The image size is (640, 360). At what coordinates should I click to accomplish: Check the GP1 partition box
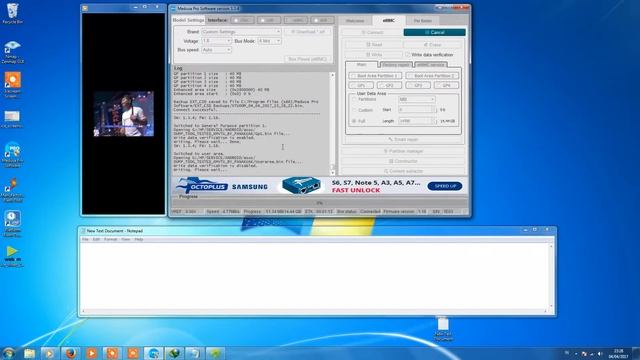(361, 86)
